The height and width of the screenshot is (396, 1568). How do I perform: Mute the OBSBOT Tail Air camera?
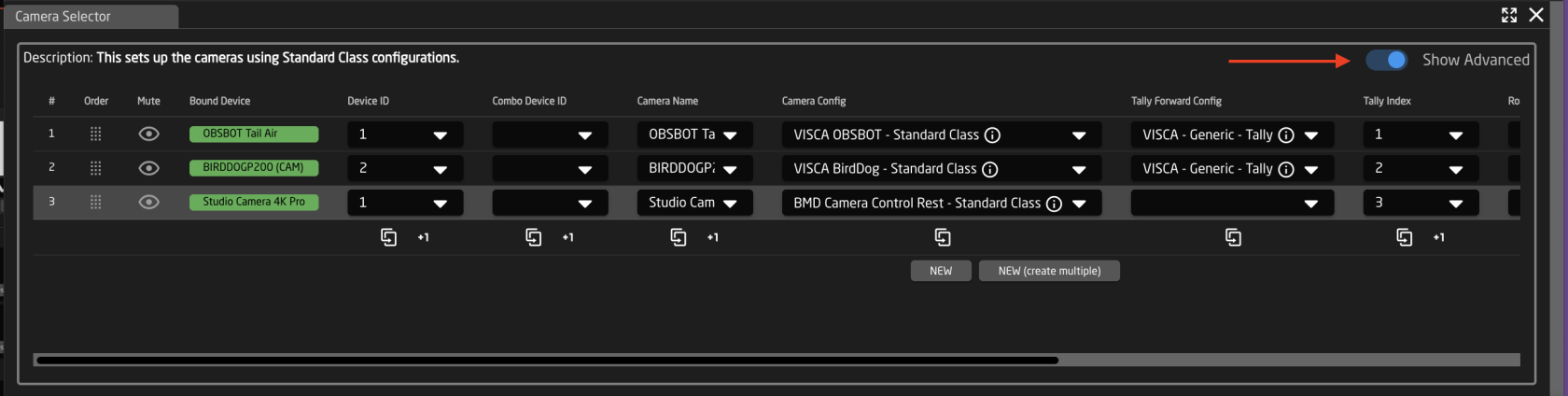(148, 134)
